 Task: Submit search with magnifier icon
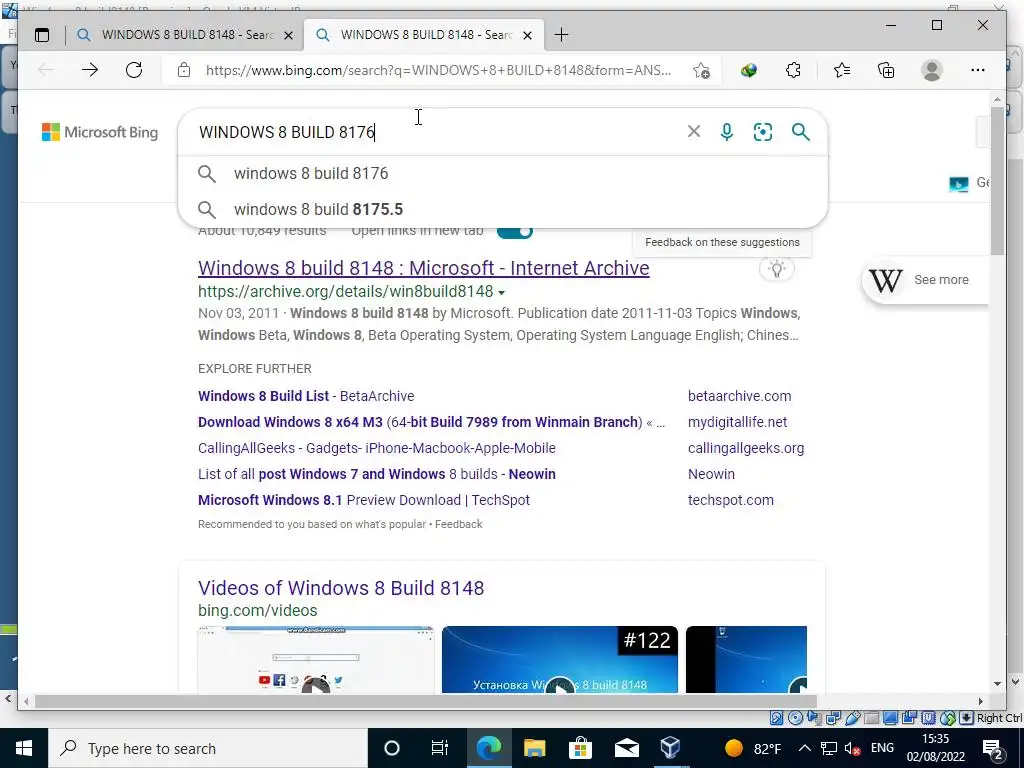(x=801, y=132)
